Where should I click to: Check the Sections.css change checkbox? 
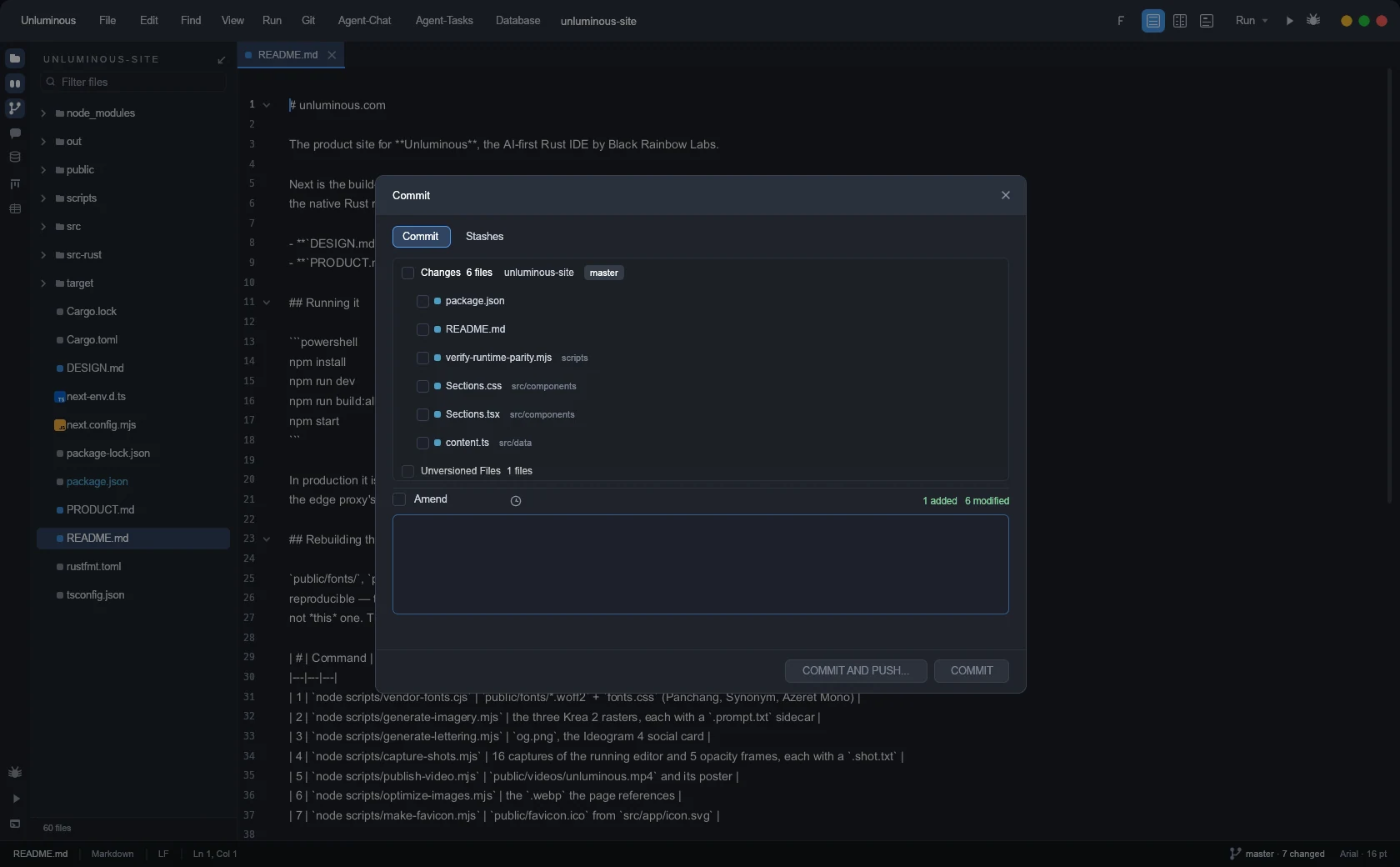(422, 386)
